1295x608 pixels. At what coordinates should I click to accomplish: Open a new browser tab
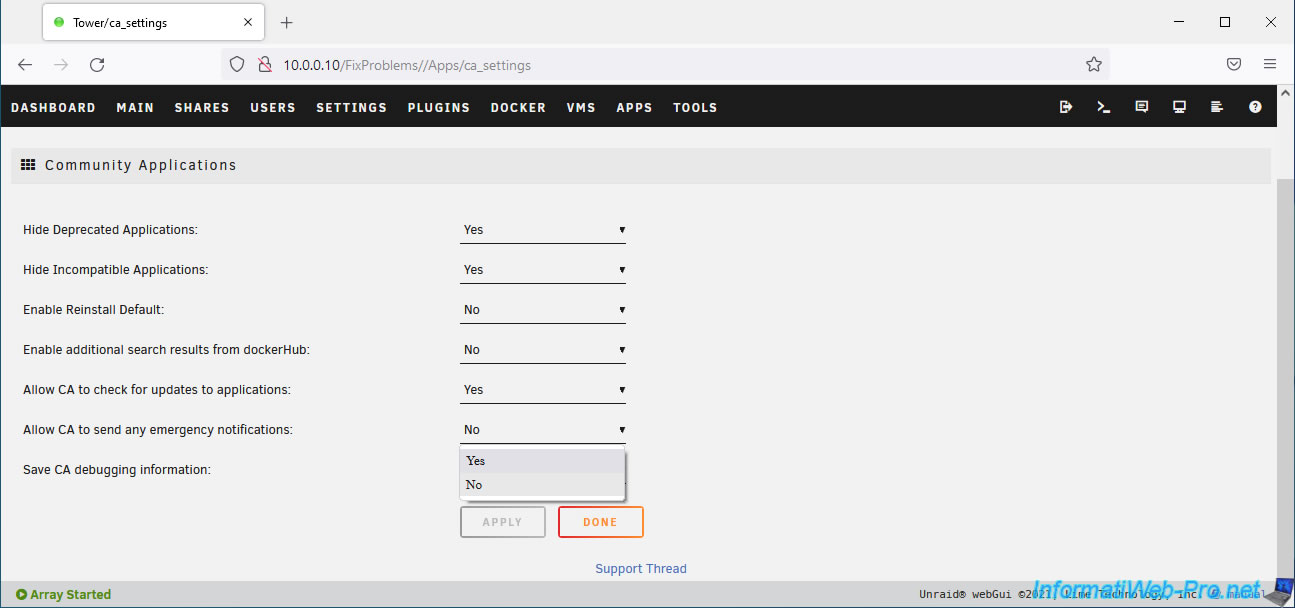pyautogui.click(x=287, y=23)
